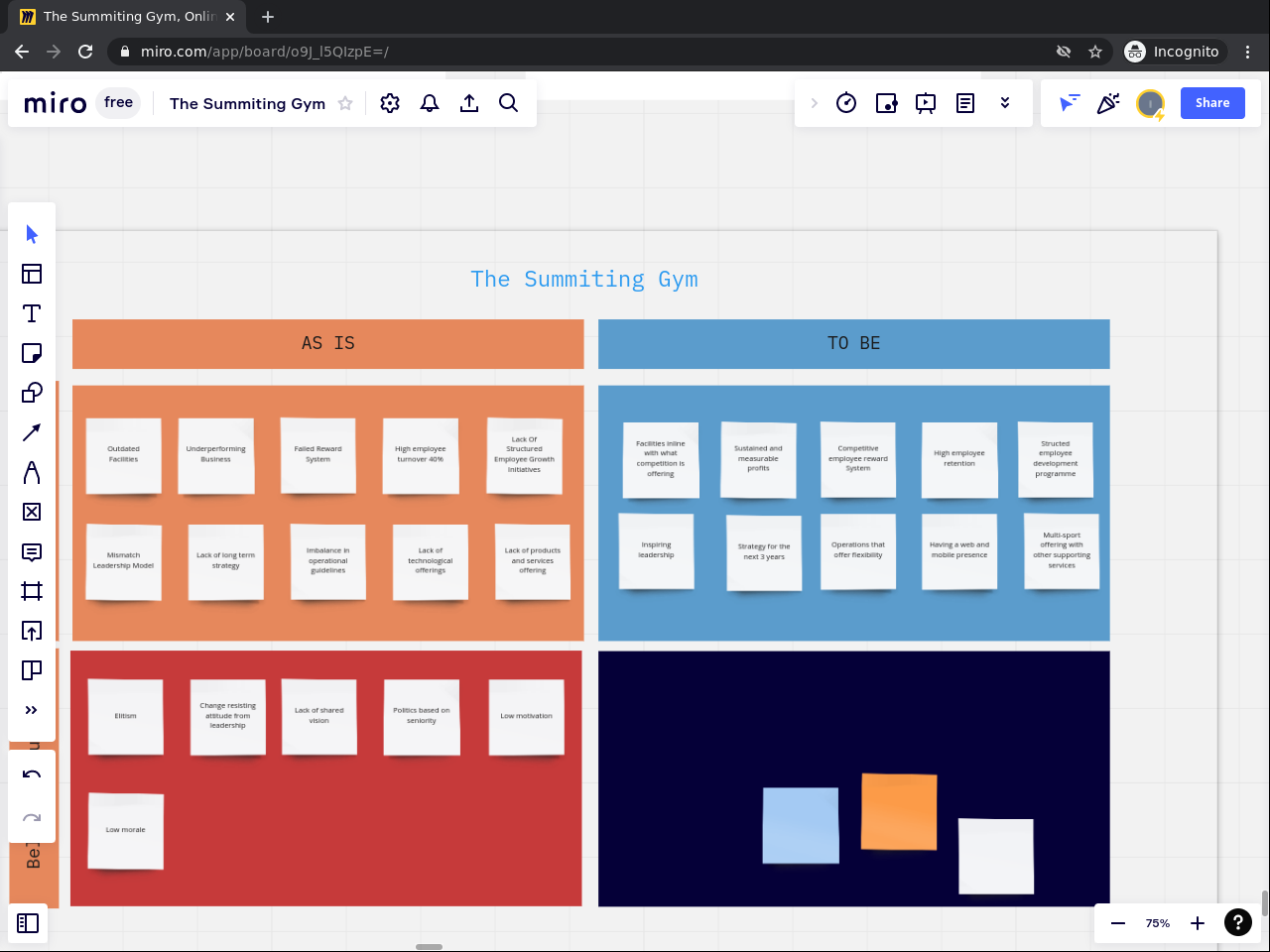Open the reactions party popper
The height and width of the screenshot is (952, 1270).
pyautogui.click(x=1108, y=103)
